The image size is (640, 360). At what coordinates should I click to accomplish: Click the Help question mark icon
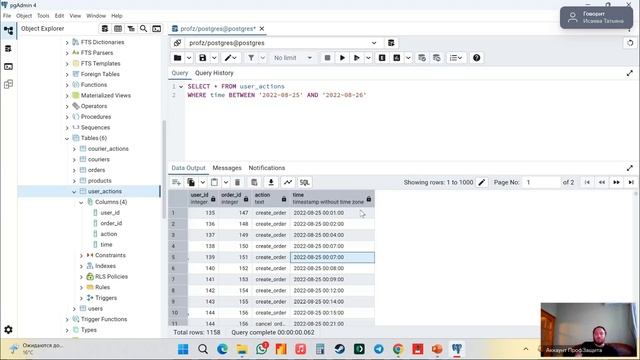[x=476, y=58]
